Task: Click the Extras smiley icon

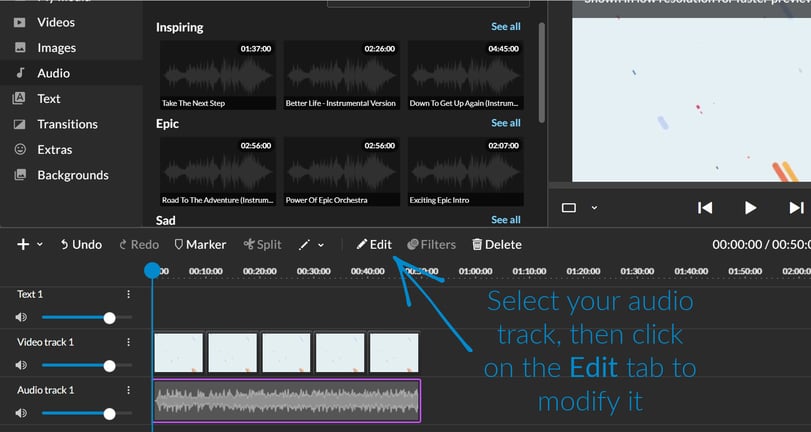Action: 20,150
